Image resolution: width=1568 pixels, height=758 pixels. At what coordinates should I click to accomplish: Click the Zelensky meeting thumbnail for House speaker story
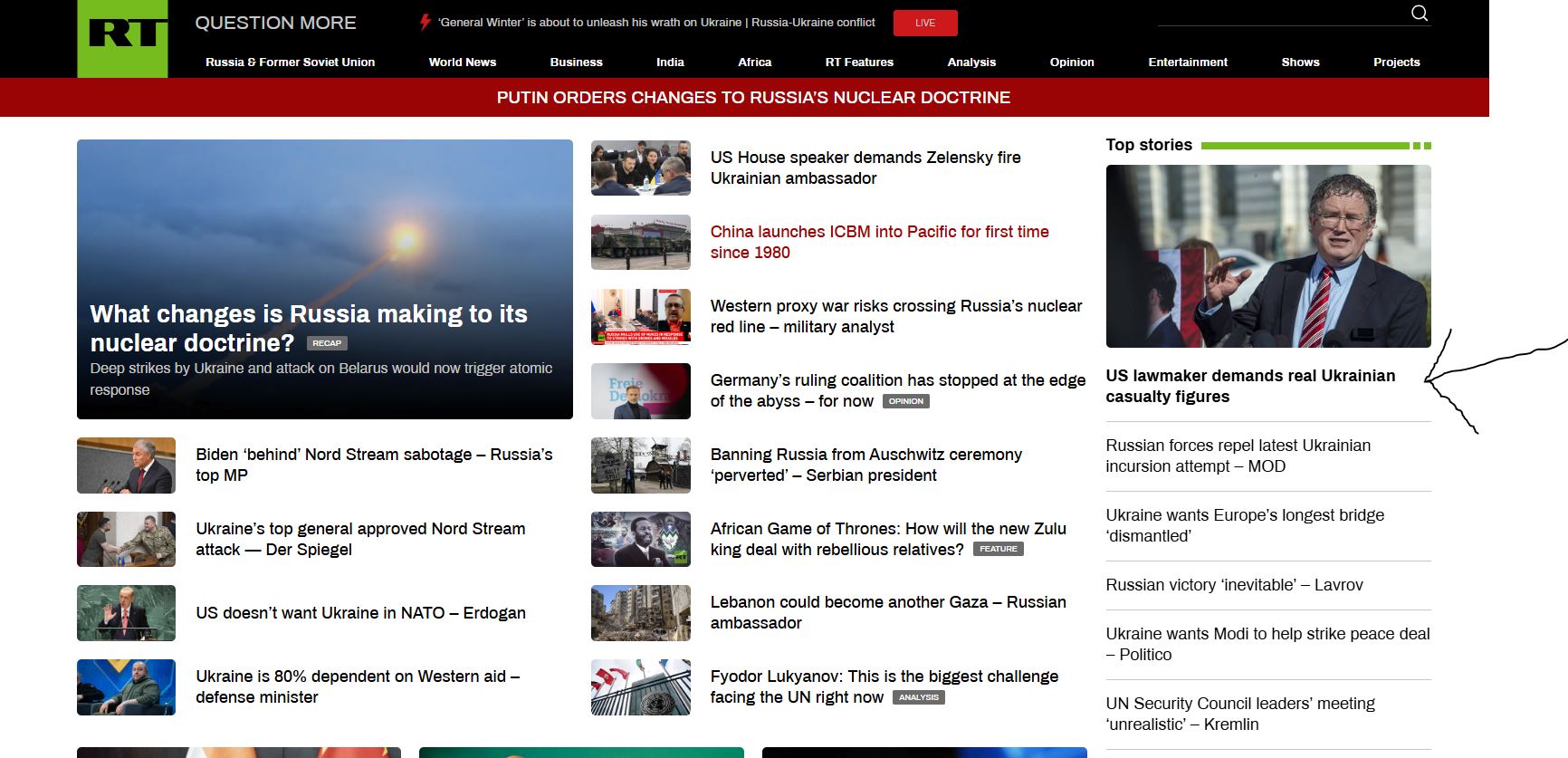[641, 168]
